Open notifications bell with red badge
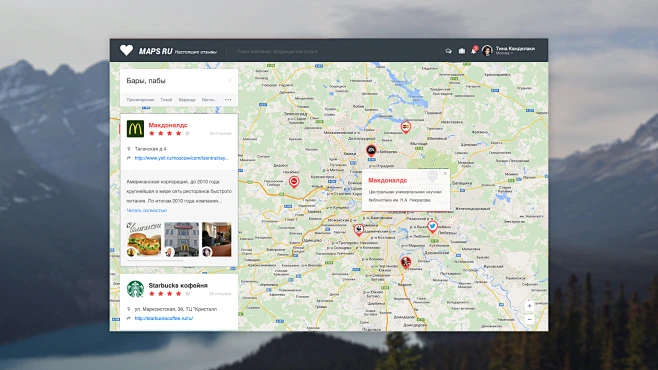The width and height of the screenshot is (658, 370). (x=474, y=50)
